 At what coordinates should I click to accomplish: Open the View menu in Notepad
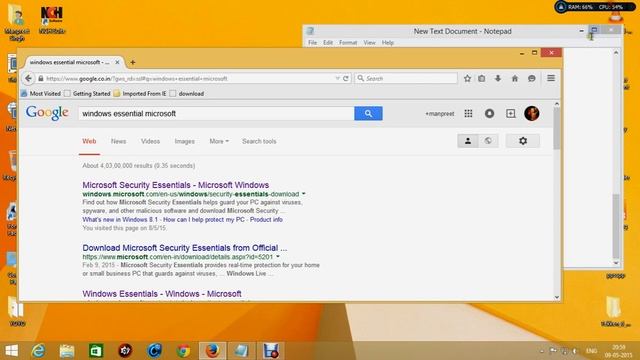369,42
